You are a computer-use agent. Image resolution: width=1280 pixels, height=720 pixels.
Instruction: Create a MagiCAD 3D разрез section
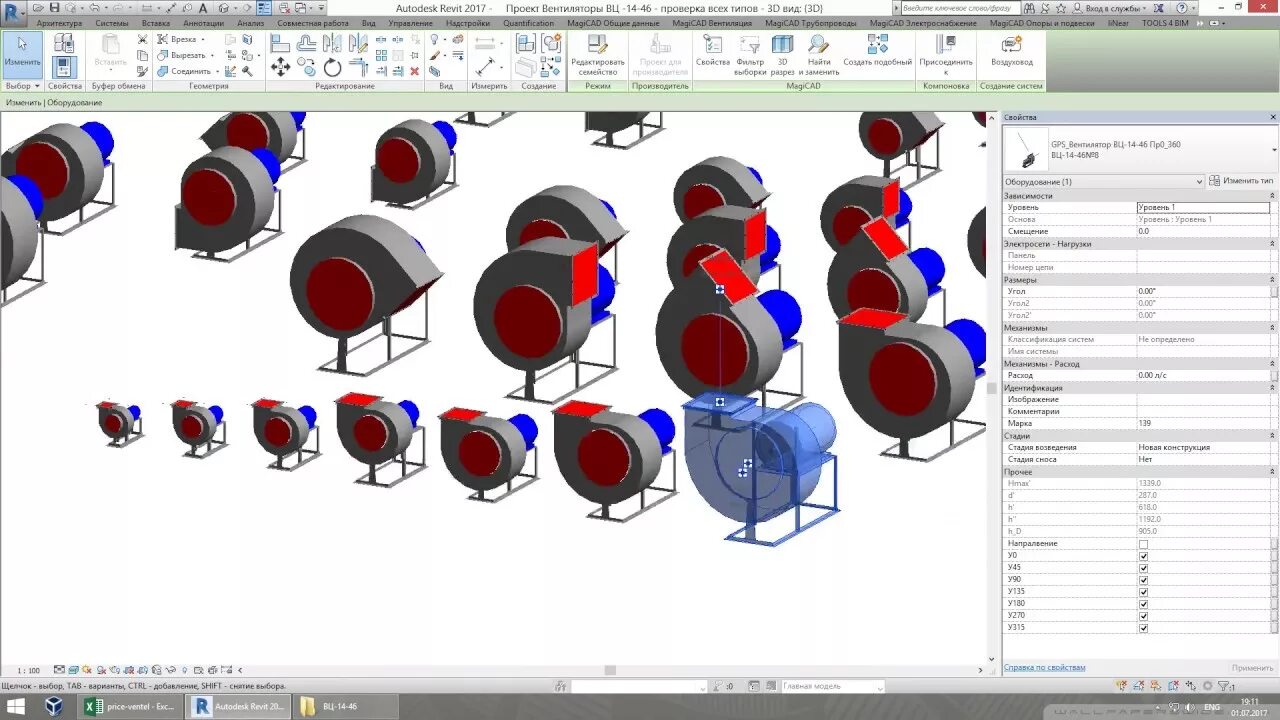coord(783,55)
